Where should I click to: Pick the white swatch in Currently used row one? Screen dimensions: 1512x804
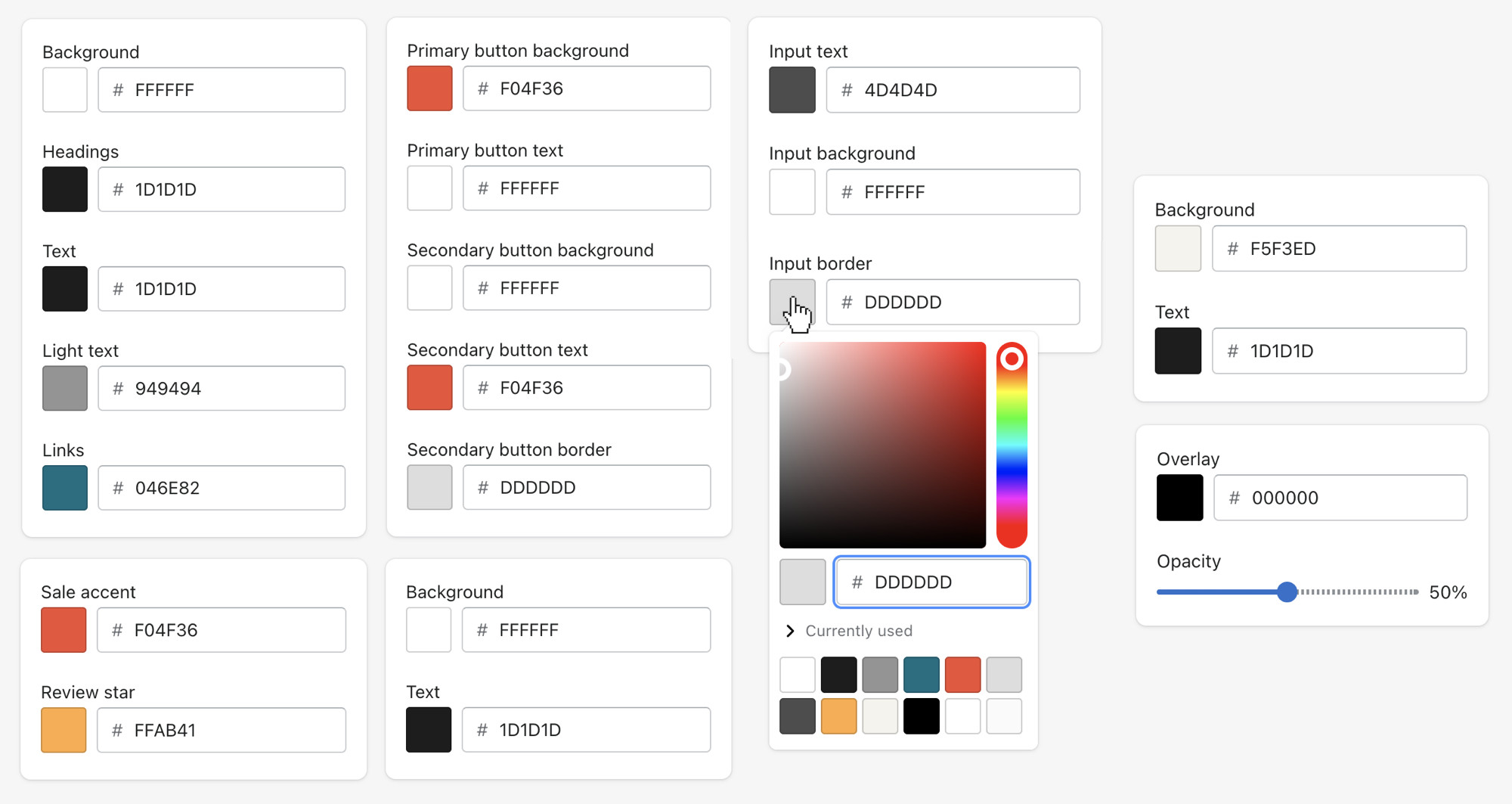(798, 675)
